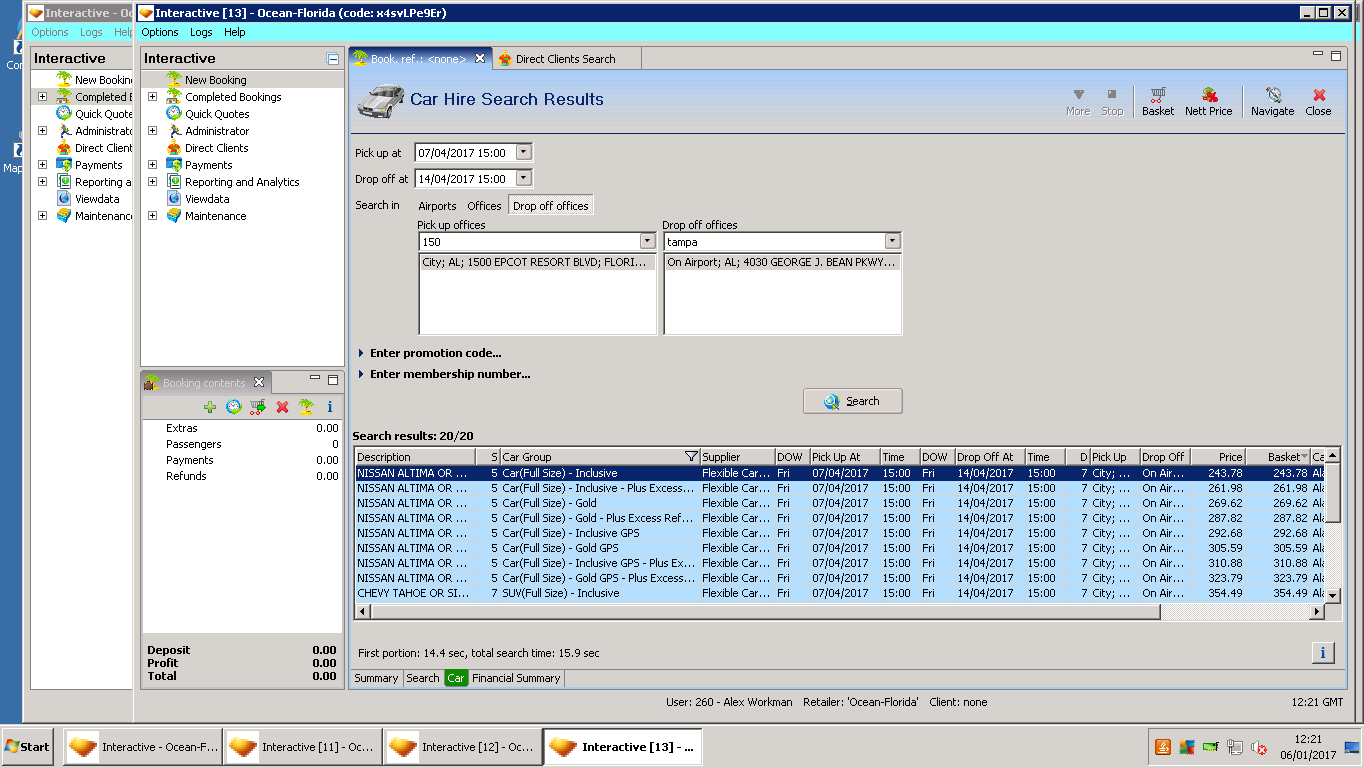This screenshot has height=768, width=1364.
Task: Sort results by Supplier column header
Action: pos(737,457)
